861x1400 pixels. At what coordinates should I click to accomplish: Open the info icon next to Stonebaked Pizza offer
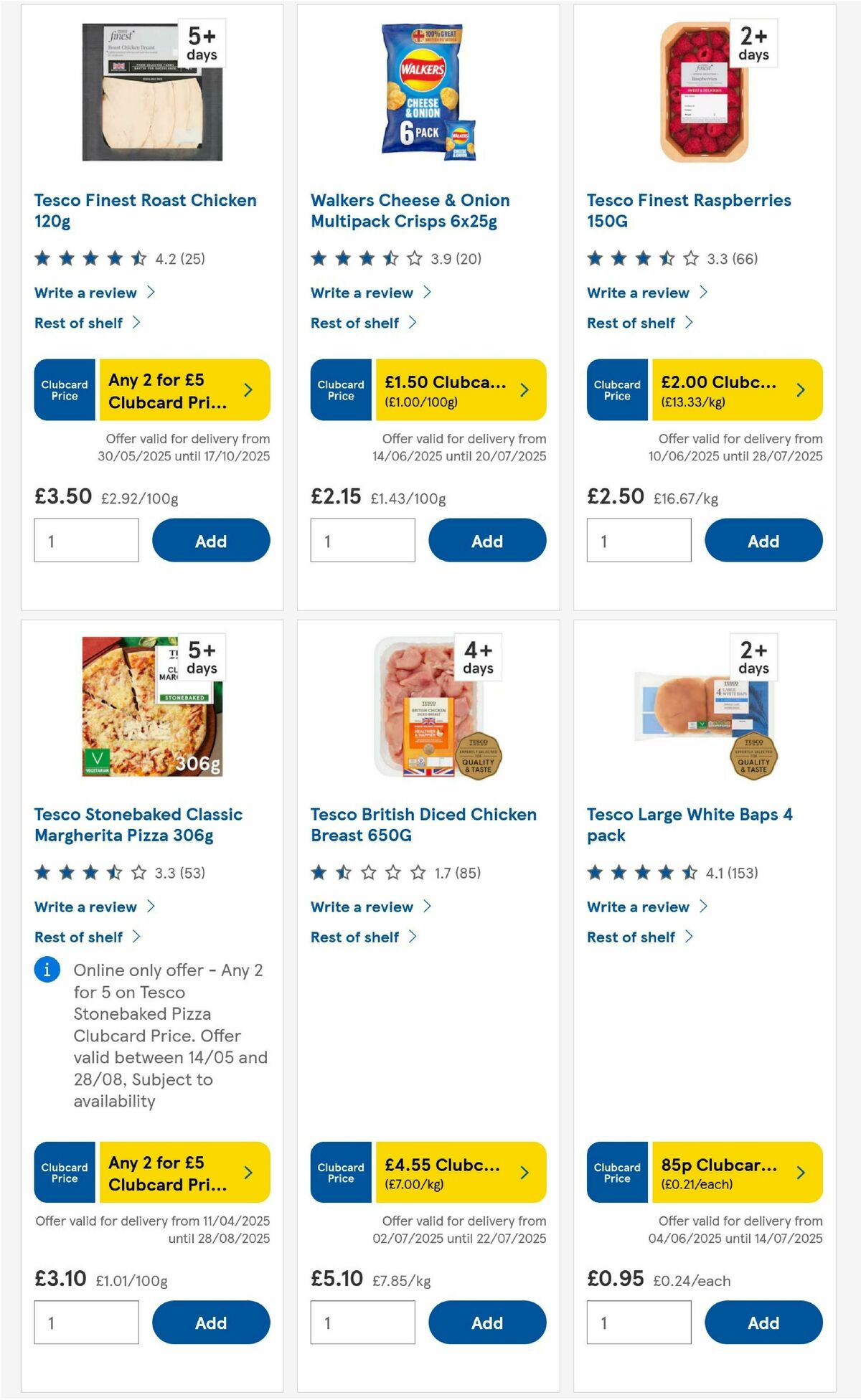pos(46,970)
